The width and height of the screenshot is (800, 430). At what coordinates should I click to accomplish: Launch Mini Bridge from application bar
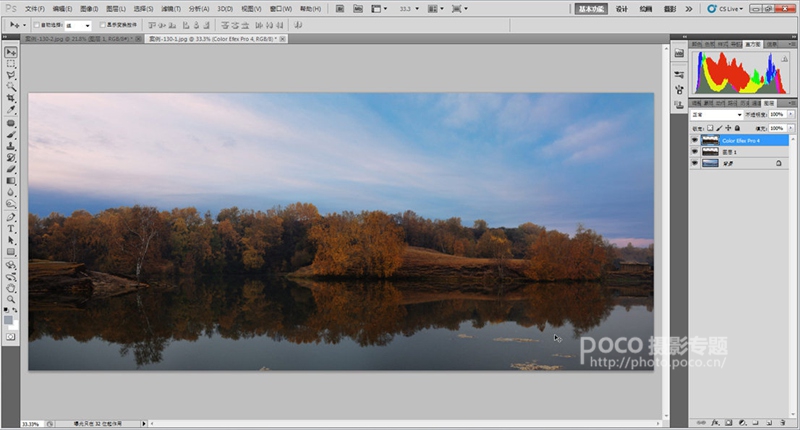[358, 9]
